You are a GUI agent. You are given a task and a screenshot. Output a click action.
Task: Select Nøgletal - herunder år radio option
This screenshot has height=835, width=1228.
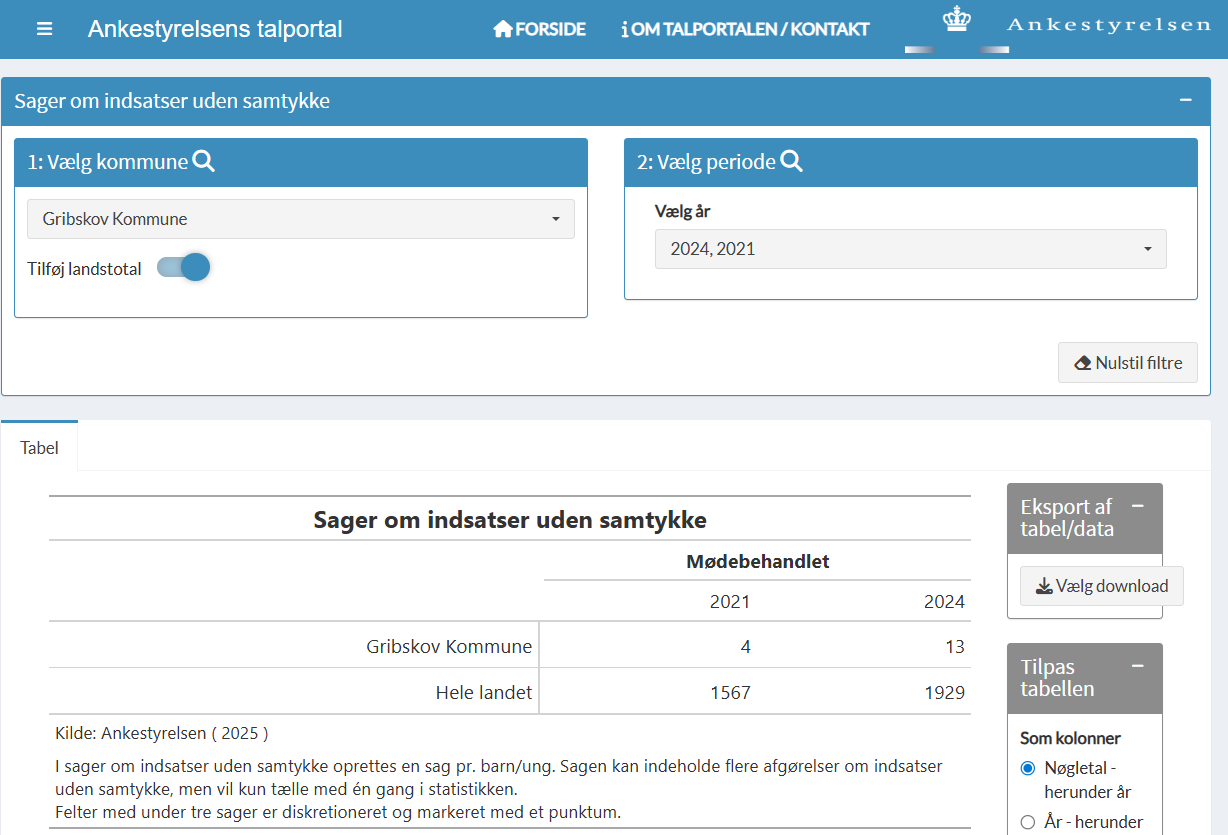1028,769
